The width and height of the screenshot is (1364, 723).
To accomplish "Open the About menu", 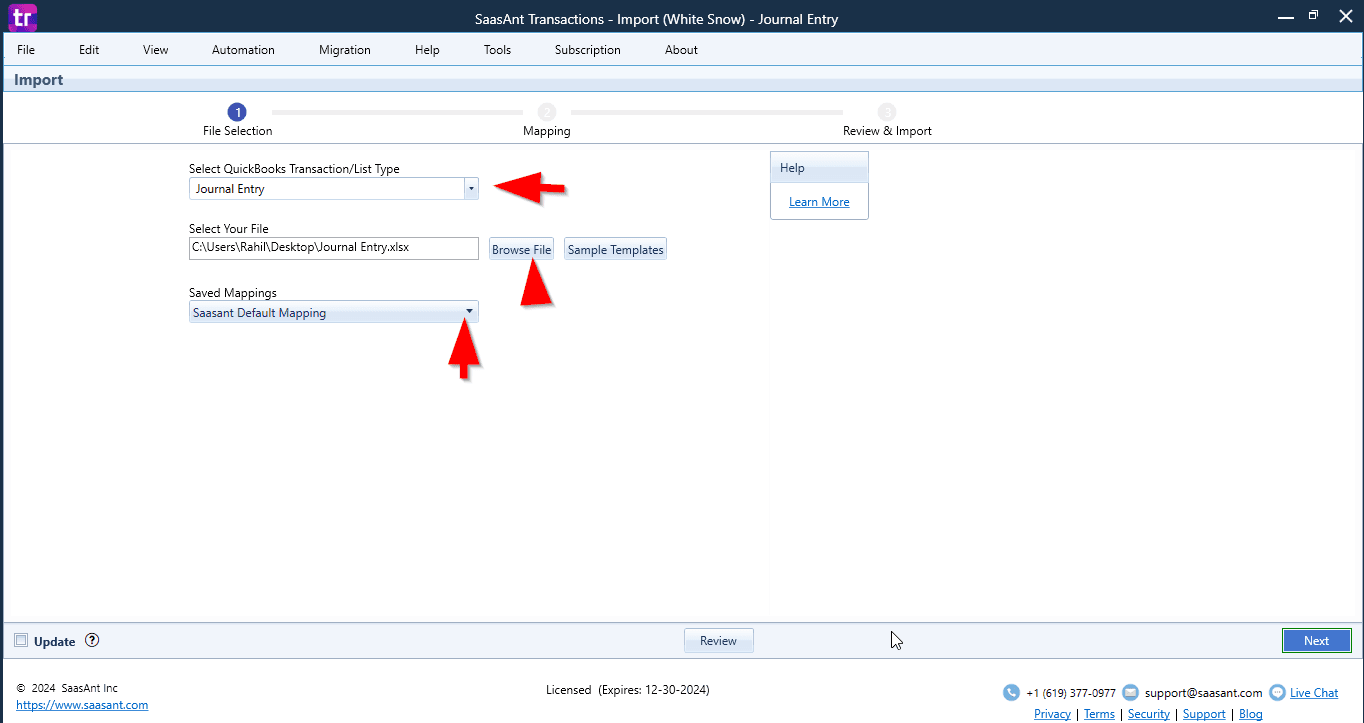I will [681, 50].
